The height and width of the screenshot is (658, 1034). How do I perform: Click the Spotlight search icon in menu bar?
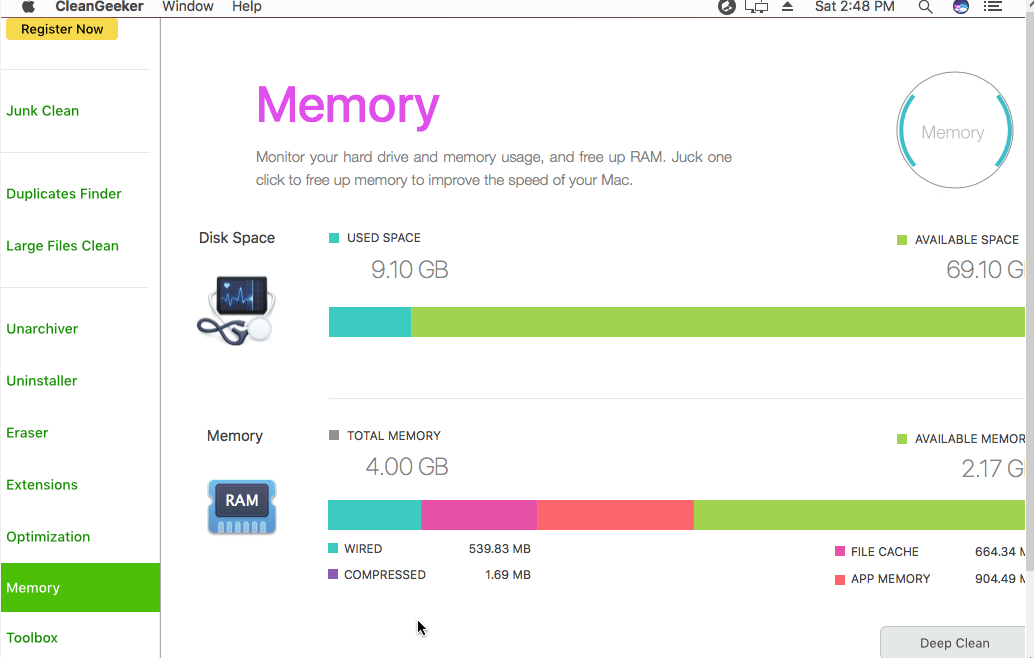pyautogui.click(x=925, y=7)
